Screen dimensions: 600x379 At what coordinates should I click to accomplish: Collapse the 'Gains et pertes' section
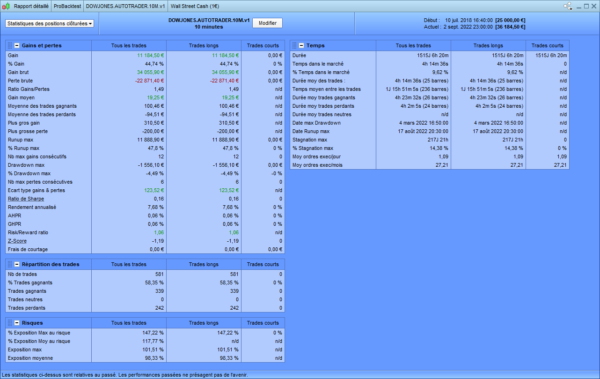(17, 46)
